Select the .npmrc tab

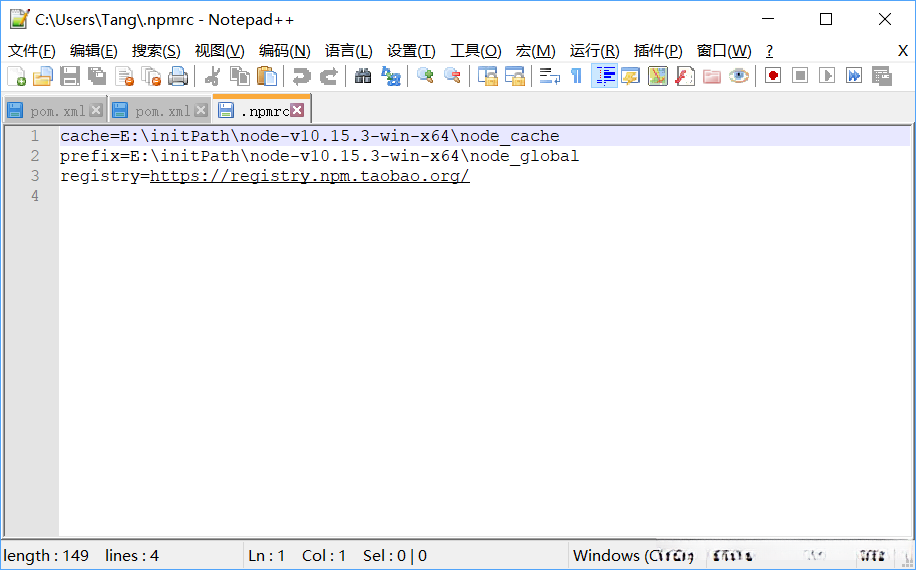[x=262, y=110]
